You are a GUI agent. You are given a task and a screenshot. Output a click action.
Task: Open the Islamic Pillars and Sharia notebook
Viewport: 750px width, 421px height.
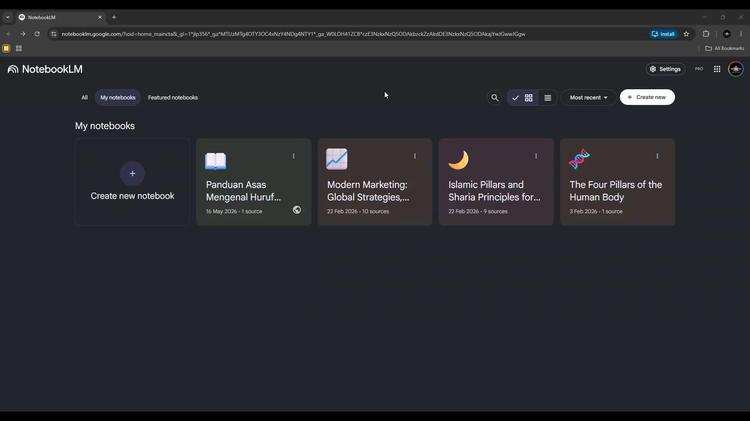pyautogui.click(x=496, y=182)
